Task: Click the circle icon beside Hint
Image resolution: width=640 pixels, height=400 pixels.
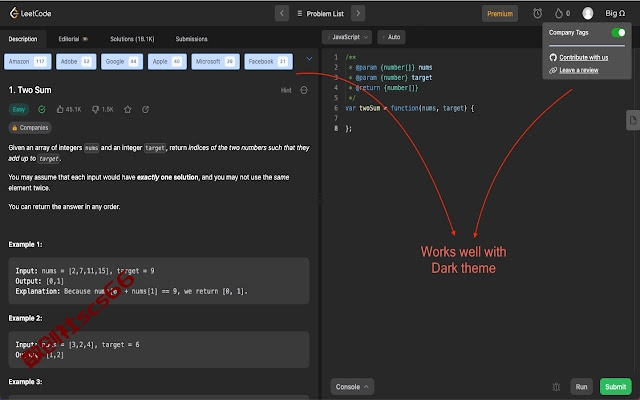Action: (304, 90)
